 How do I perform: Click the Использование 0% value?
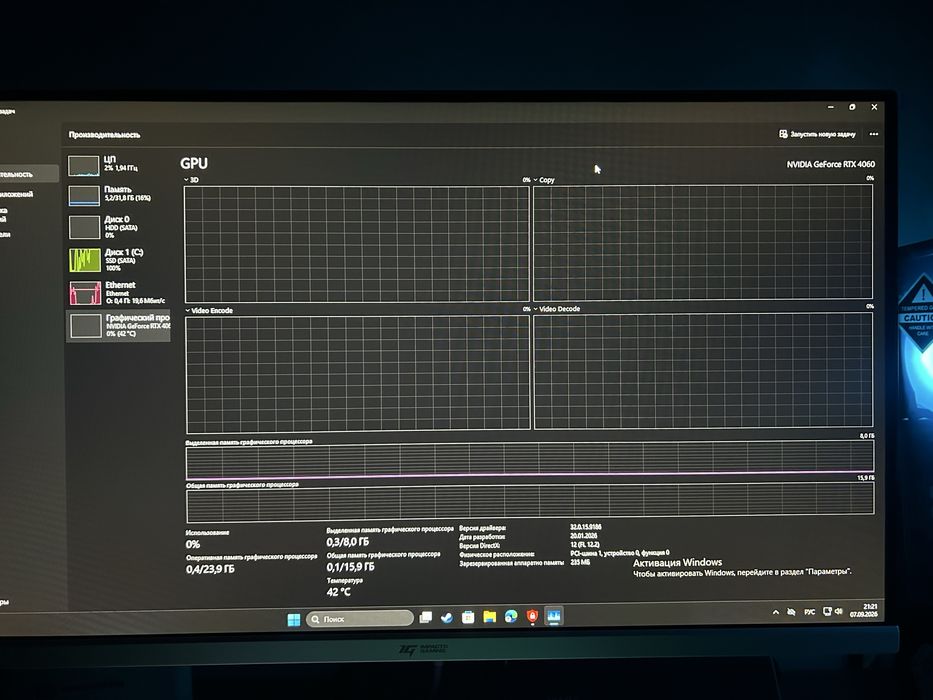pyautogui.click(x=193, y=544)
